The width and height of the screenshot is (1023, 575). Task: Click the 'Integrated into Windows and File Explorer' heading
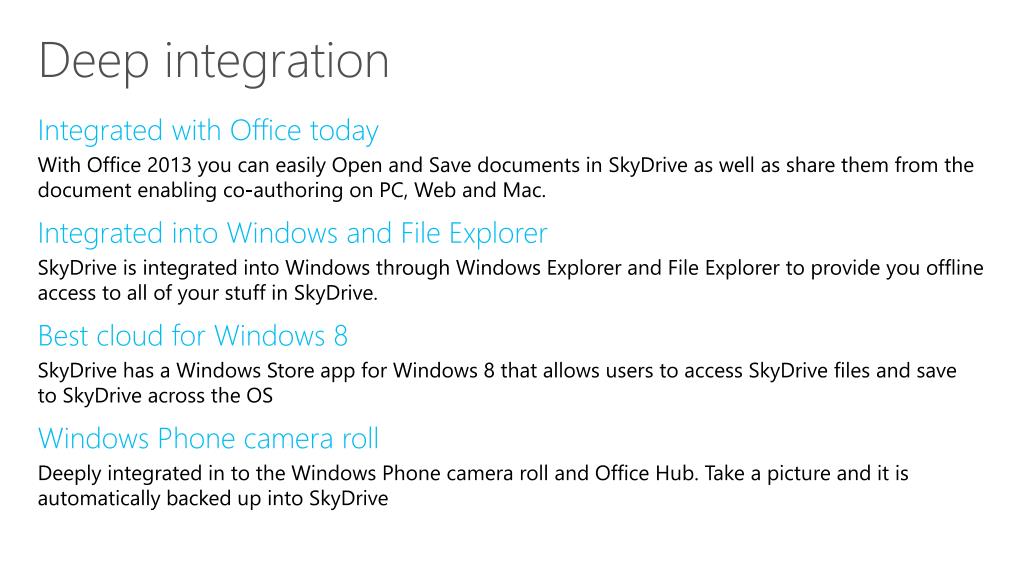[x=292, y=233]
